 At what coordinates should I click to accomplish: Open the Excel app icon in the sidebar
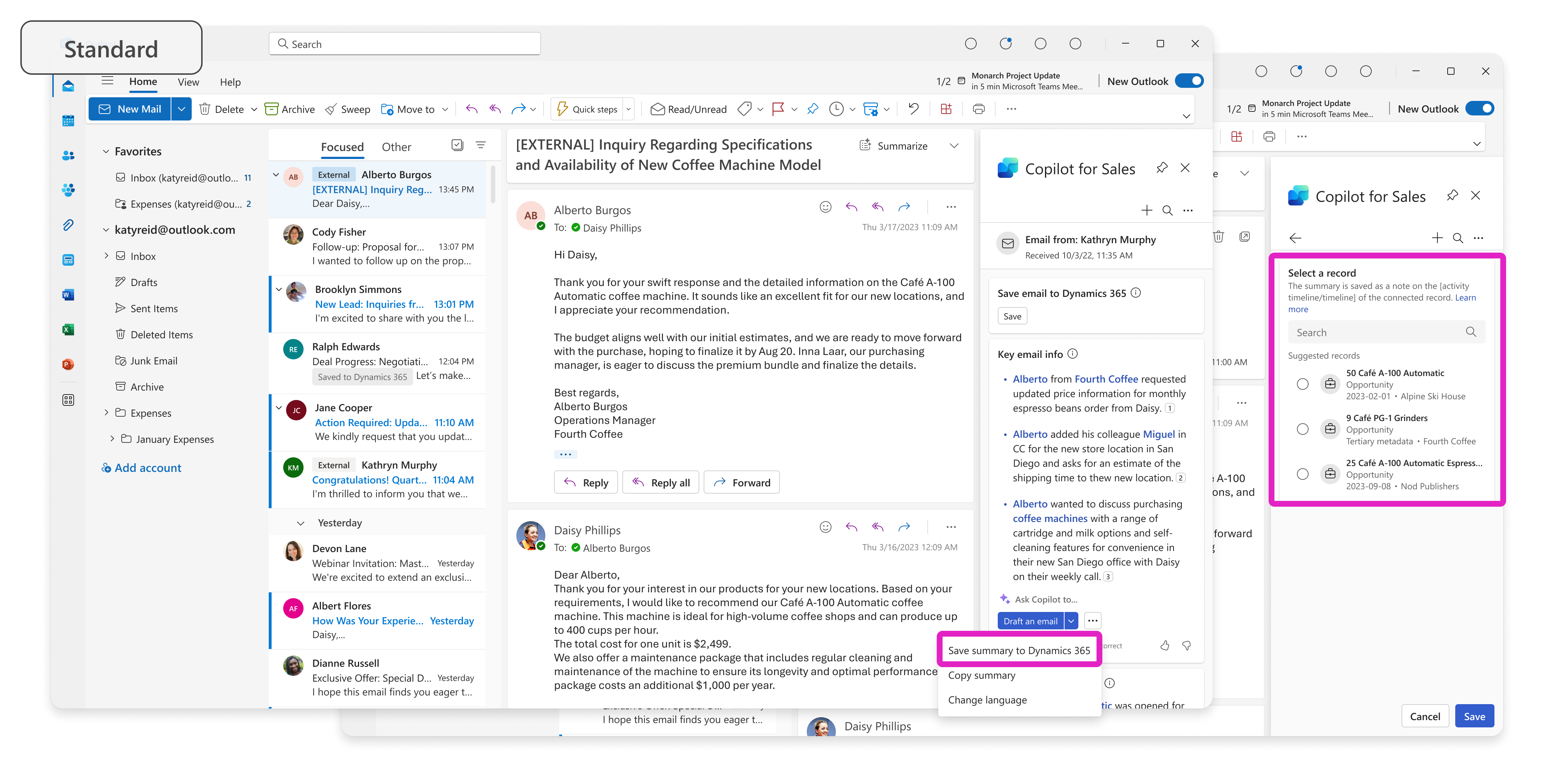68,329
